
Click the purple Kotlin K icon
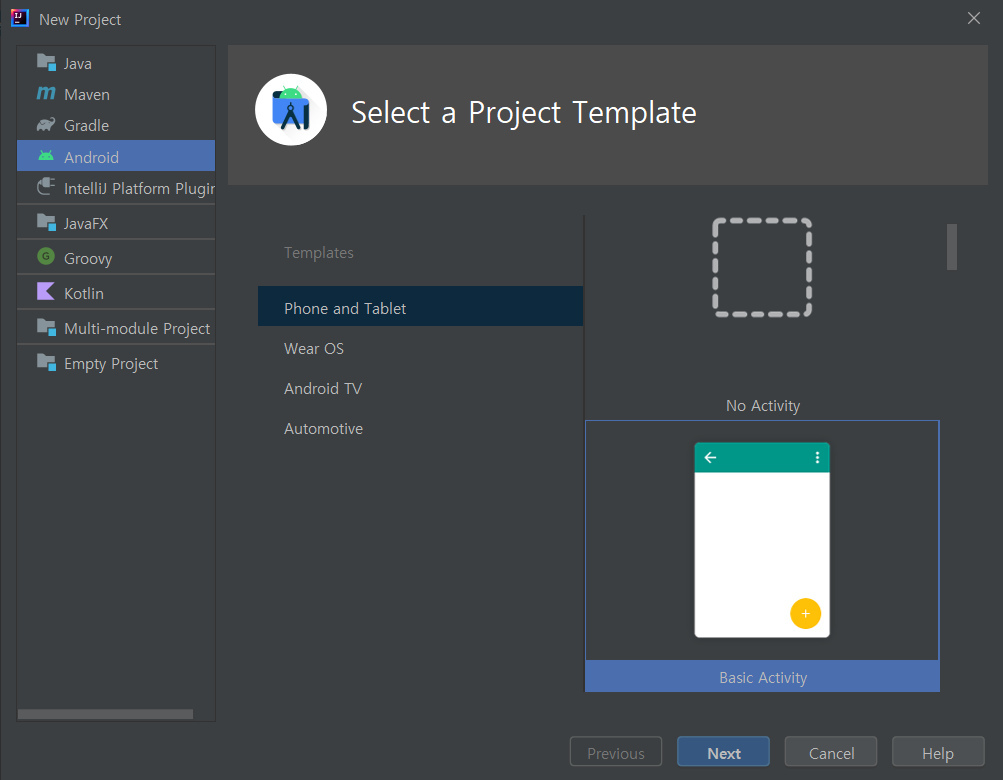[46, 292]
